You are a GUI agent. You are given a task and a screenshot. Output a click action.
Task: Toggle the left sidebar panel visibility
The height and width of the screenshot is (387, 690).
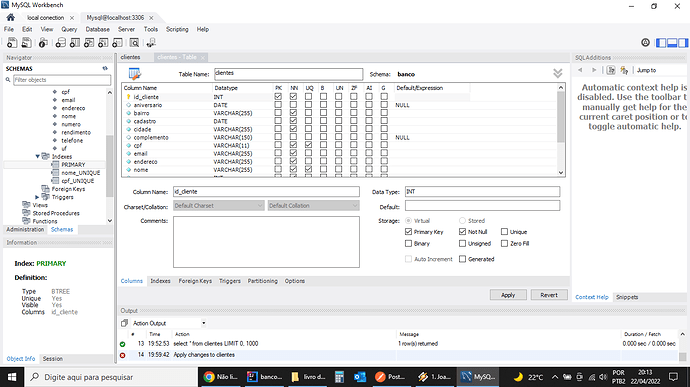pyautogui.click(x=661, y=43)
